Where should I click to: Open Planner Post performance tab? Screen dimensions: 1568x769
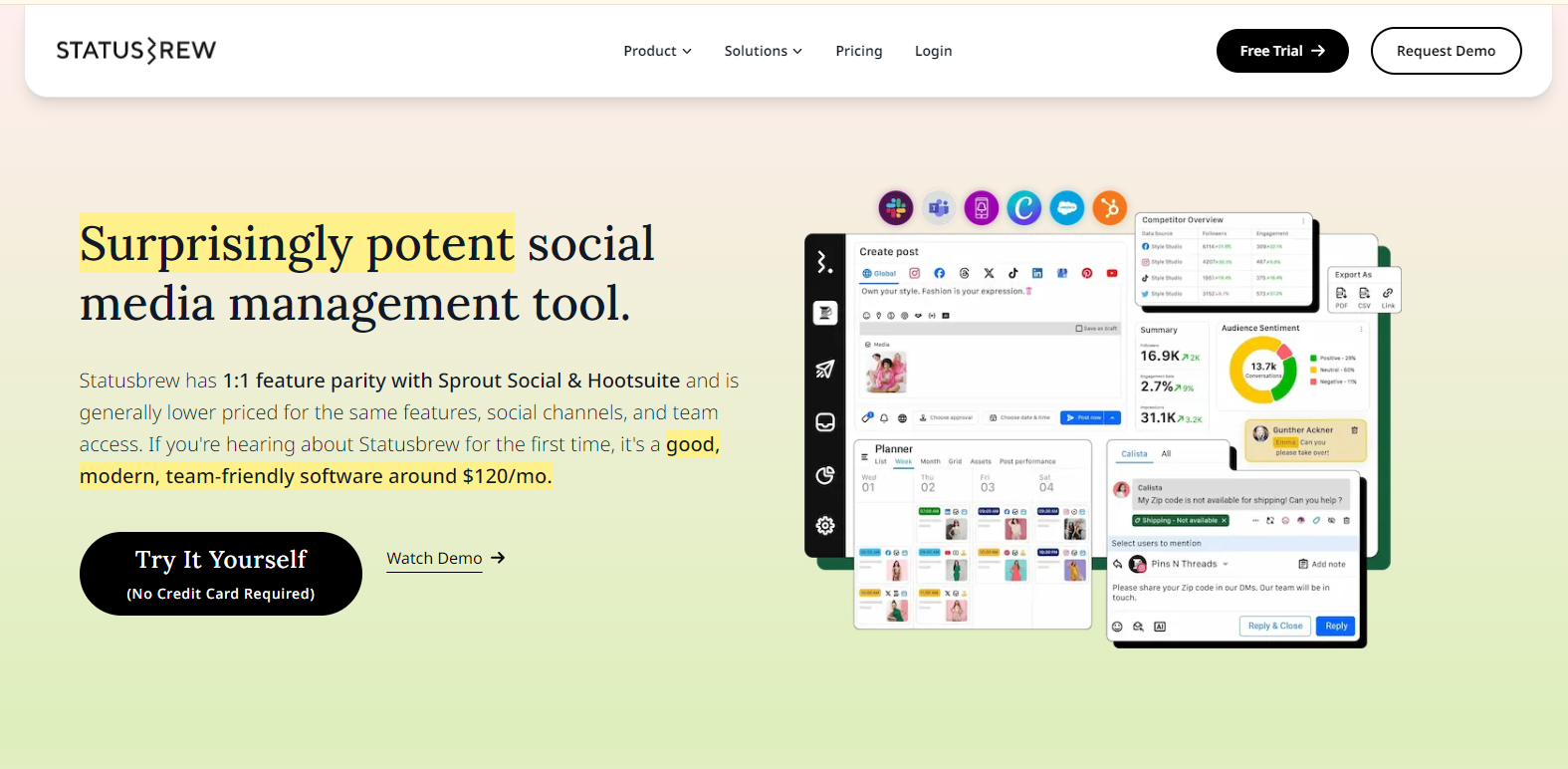point(1027,462)
